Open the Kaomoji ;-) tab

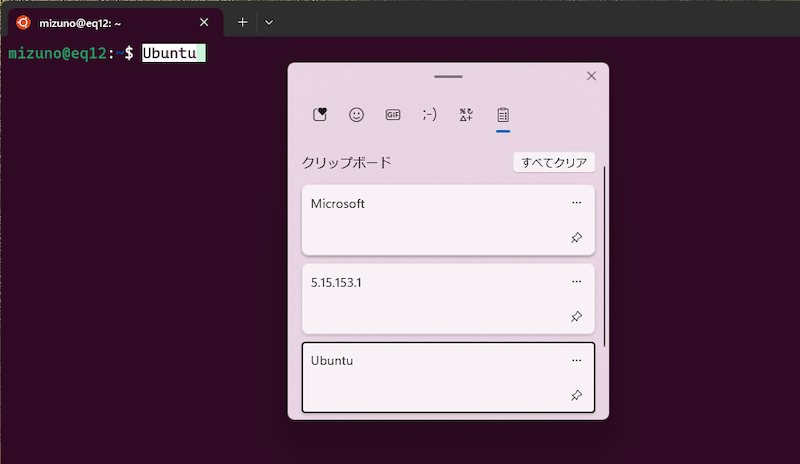pyautogui.click(x=430, y=114)
